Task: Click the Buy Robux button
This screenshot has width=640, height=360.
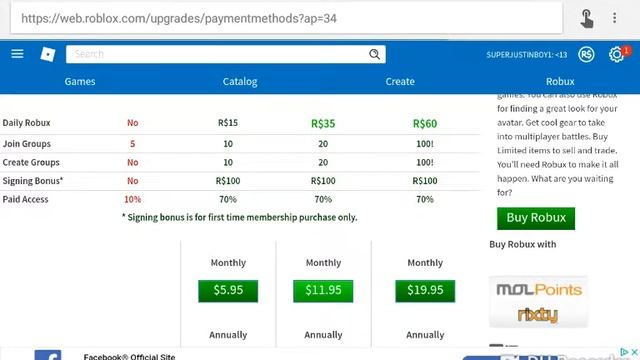Action: pos(536,218)
